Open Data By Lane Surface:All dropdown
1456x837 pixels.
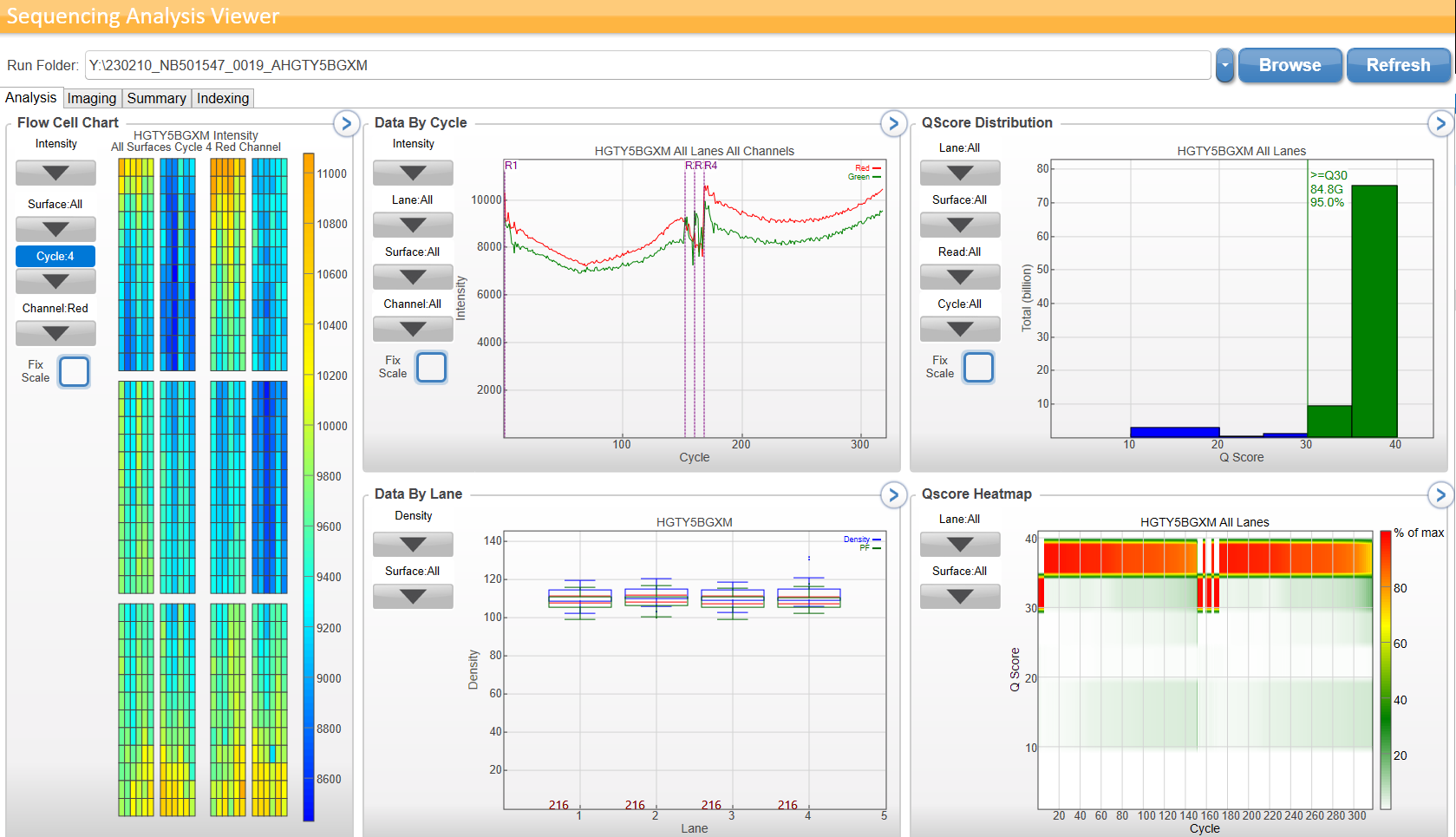(413, 596)
